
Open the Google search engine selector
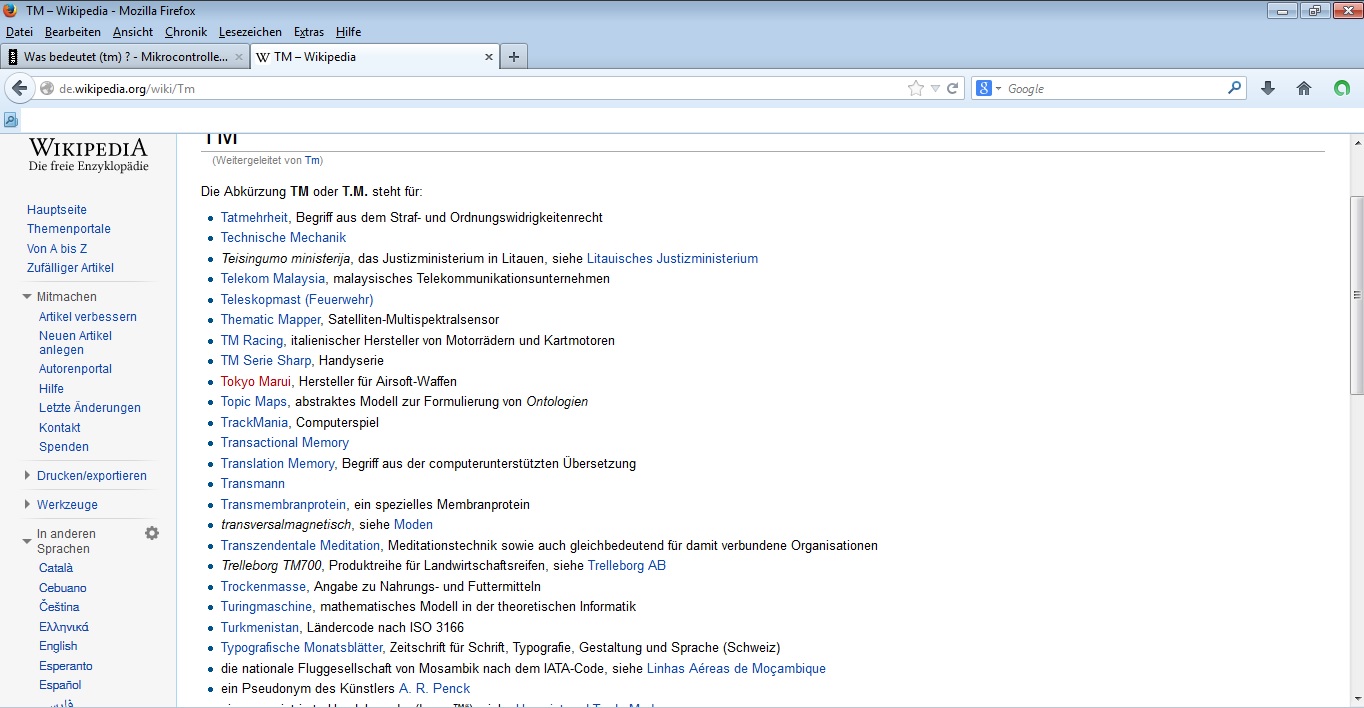pos(987,88)
